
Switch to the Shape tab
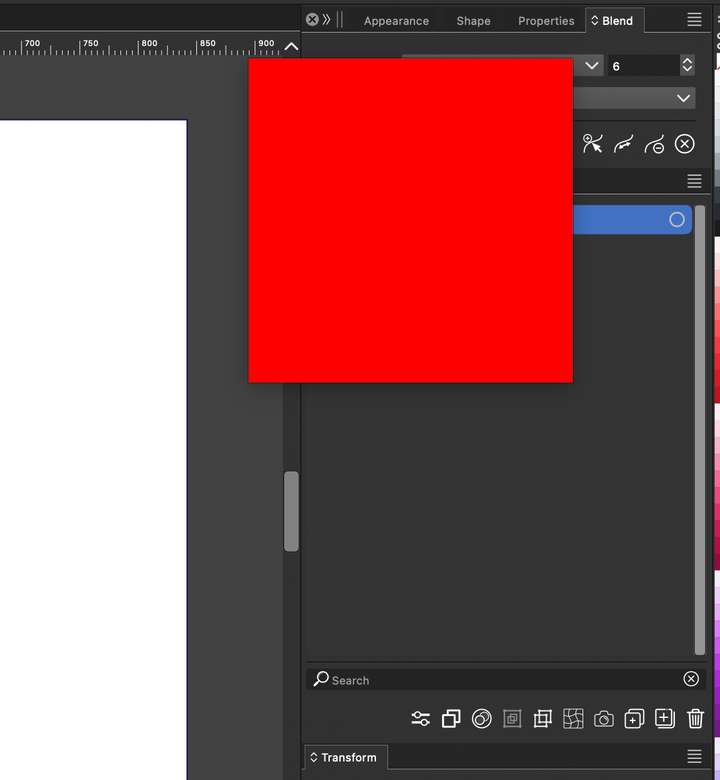(x=473, y=21)
